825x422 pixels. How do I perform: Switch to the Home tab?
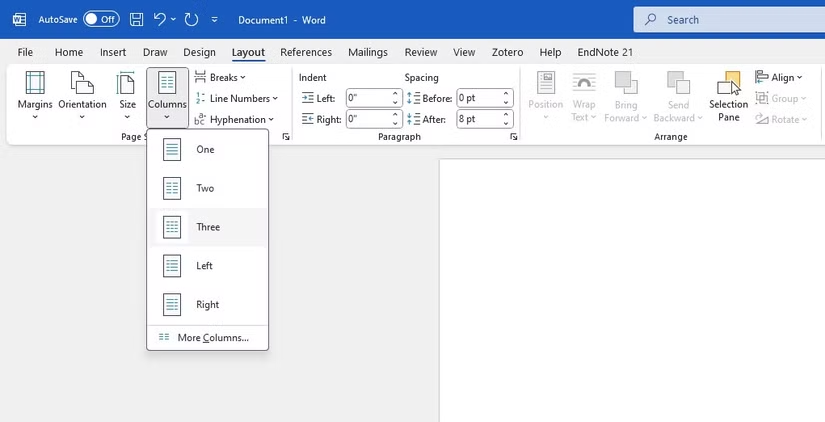(68, 52)
